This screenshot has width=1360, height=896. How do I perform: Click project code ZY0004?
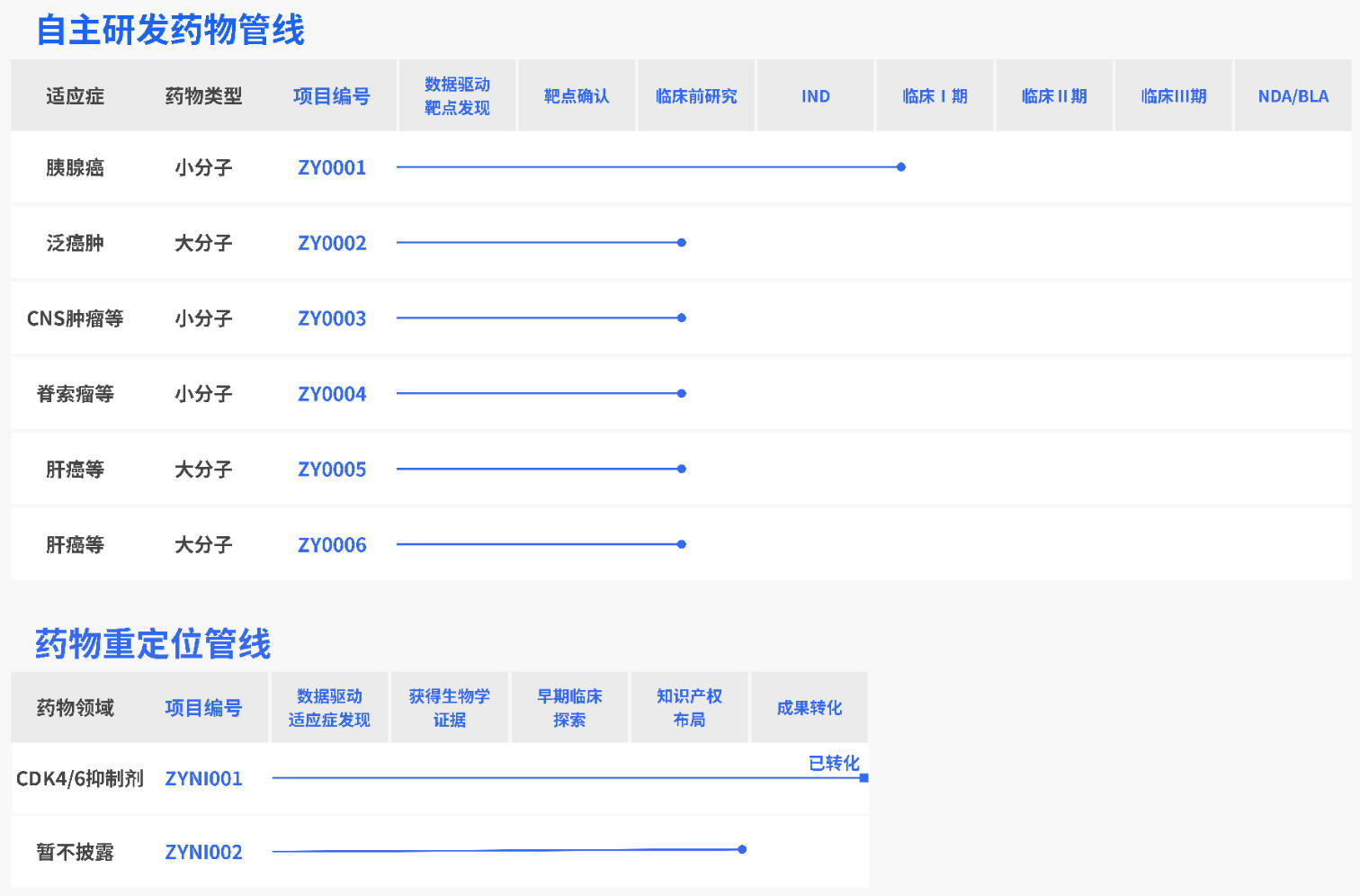332,394
